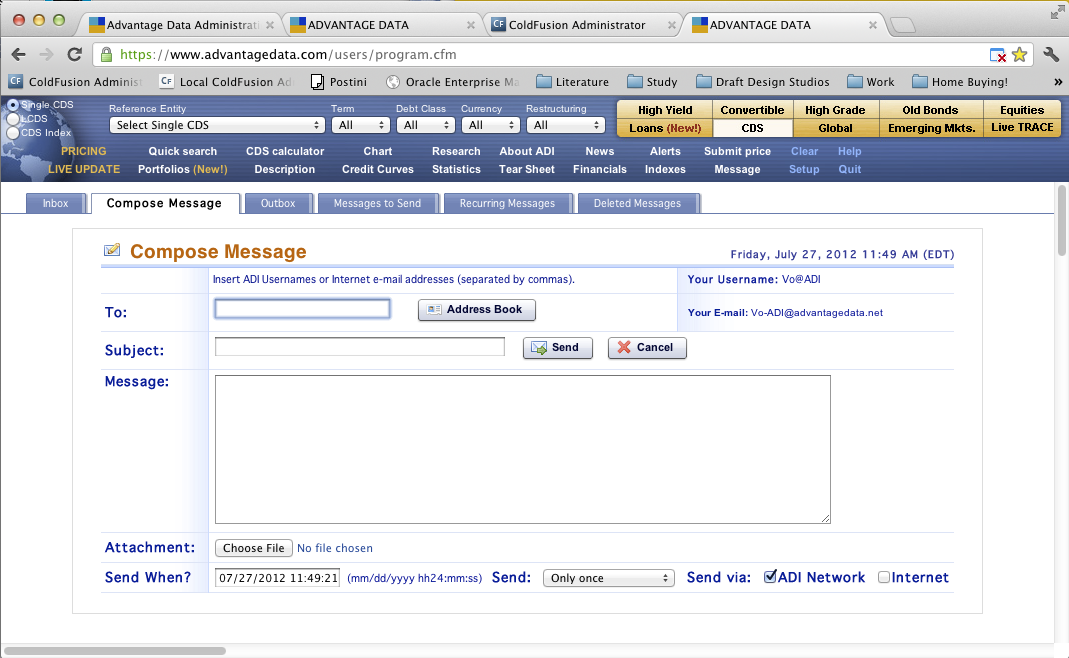The width and height of the screenshot is (1069, 658).
Task: Click the Quit link in navigation
Action: tap(849, 169)
